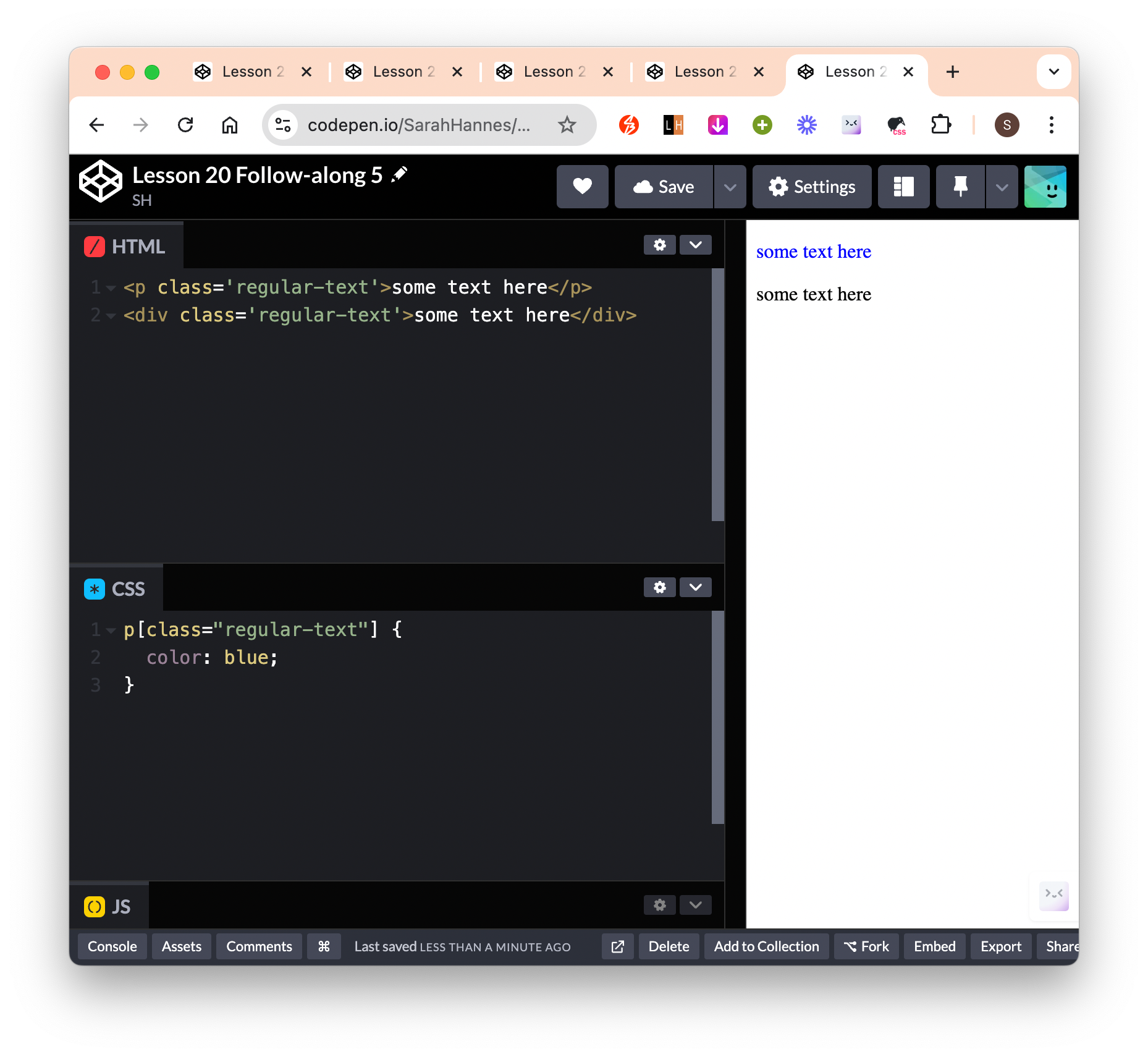The width and height of the screenshot is (1148, 1057).
Task: Show keyboard shortcuts with the command icon
Action: (x=324, y=946)
